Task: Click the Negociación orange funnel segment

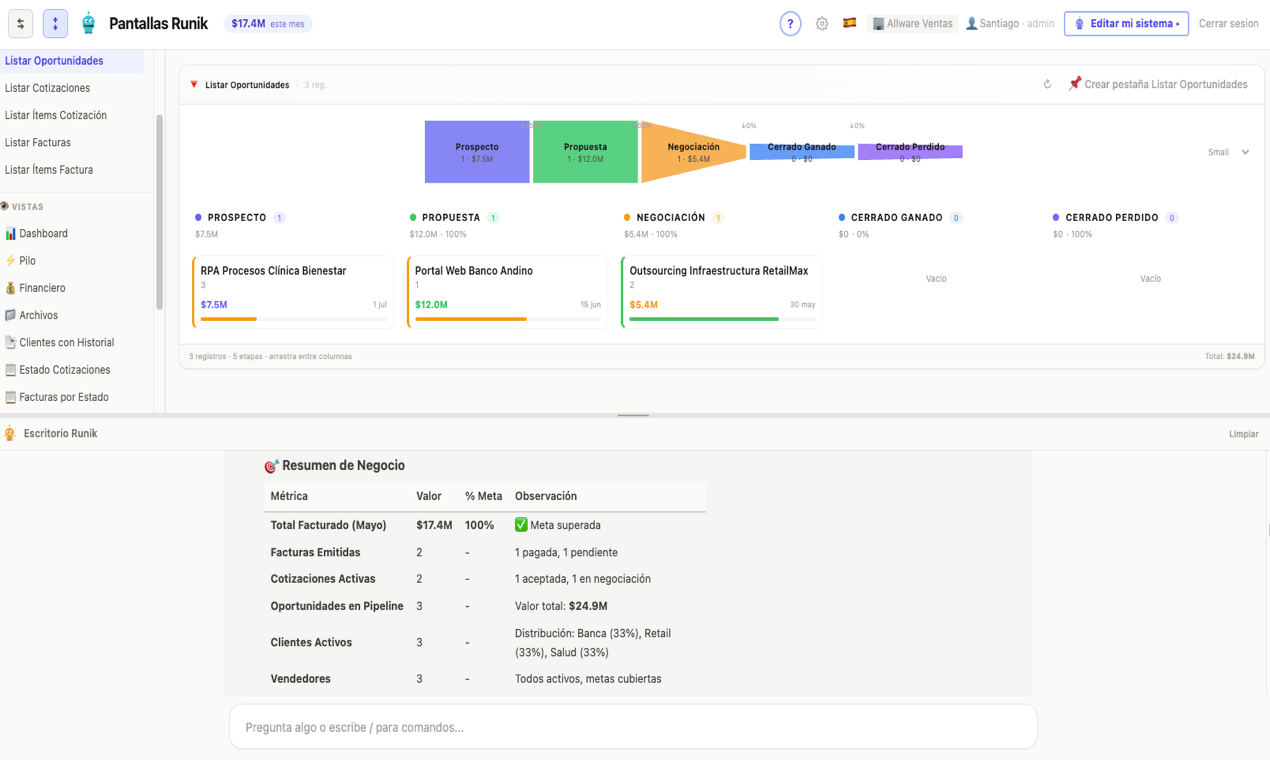Action: pyautogui.click(x=693, y=152)
